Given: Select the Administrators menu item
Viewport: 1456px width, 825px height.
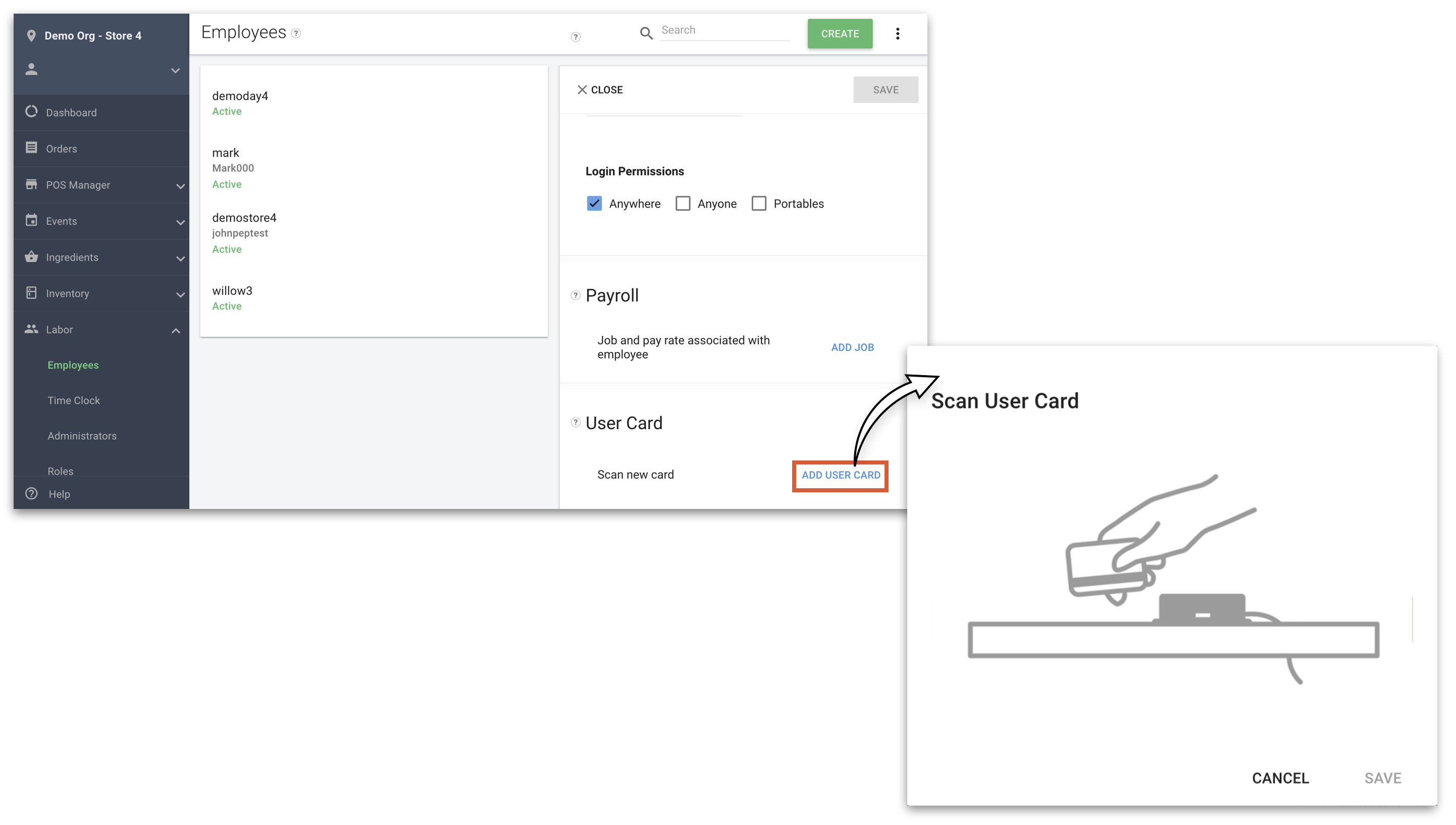Looking at the screenshot, I should (x=82, y=435).
